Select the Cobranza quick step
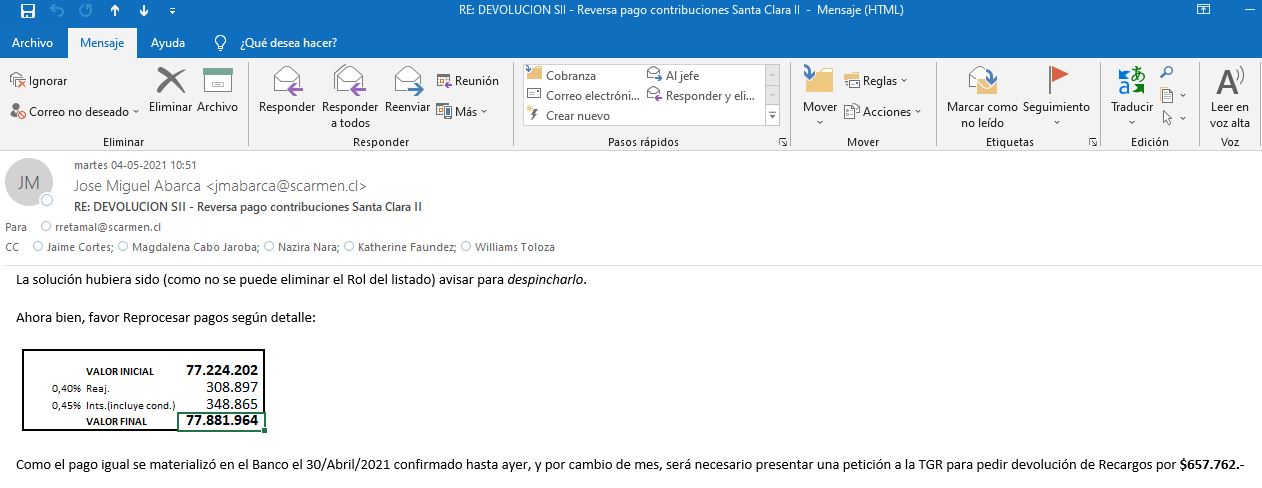1262x488 pixels. coord(570,75)
